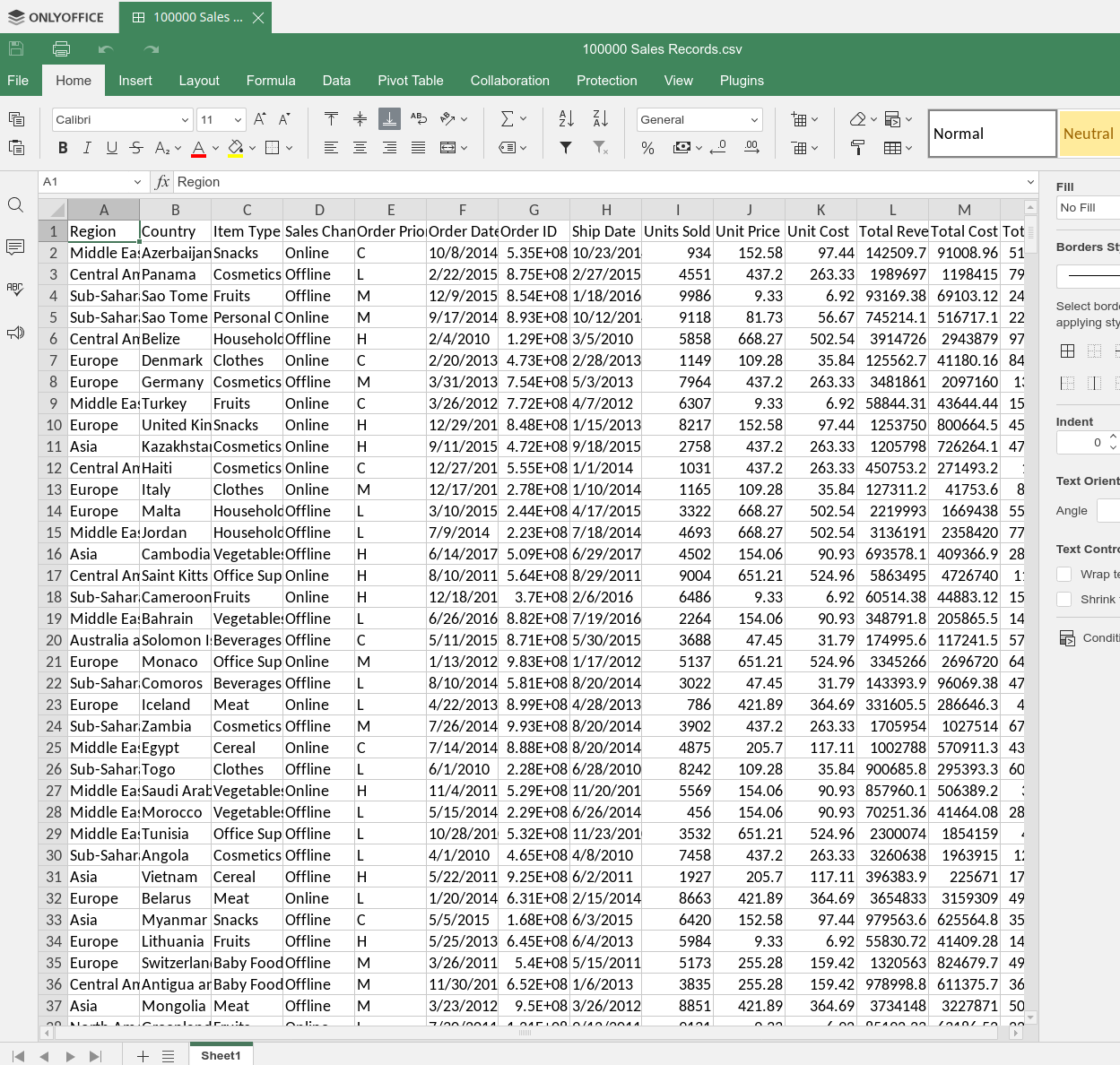
Task: Expand the formula bar chevron
Action: [x=1030, y=182]
